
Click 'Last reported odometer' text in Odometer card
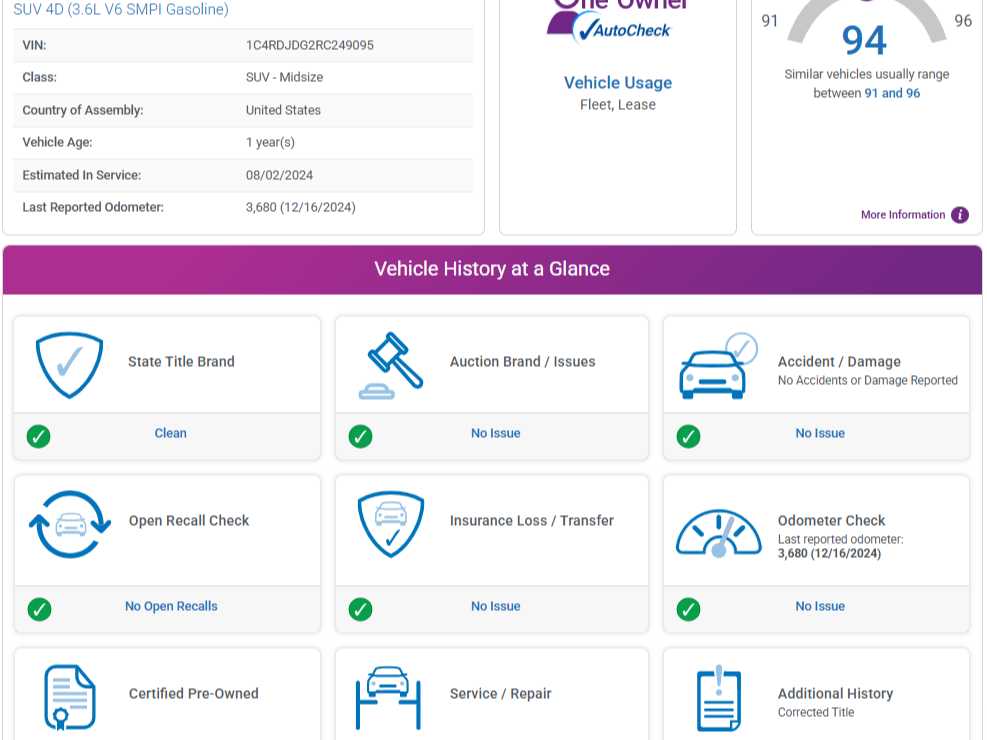coord(840,540)
